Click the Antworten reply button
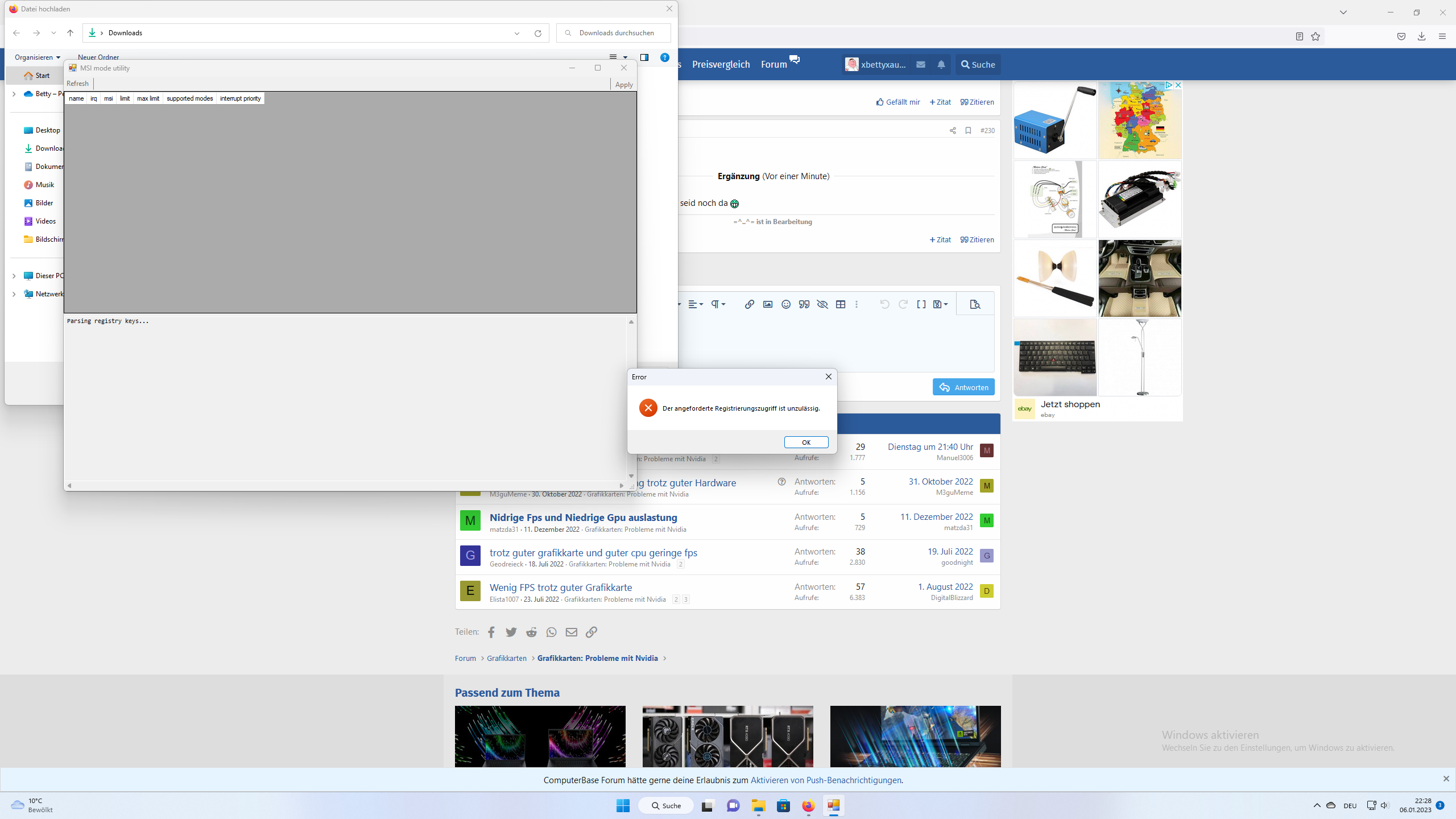 963,387
